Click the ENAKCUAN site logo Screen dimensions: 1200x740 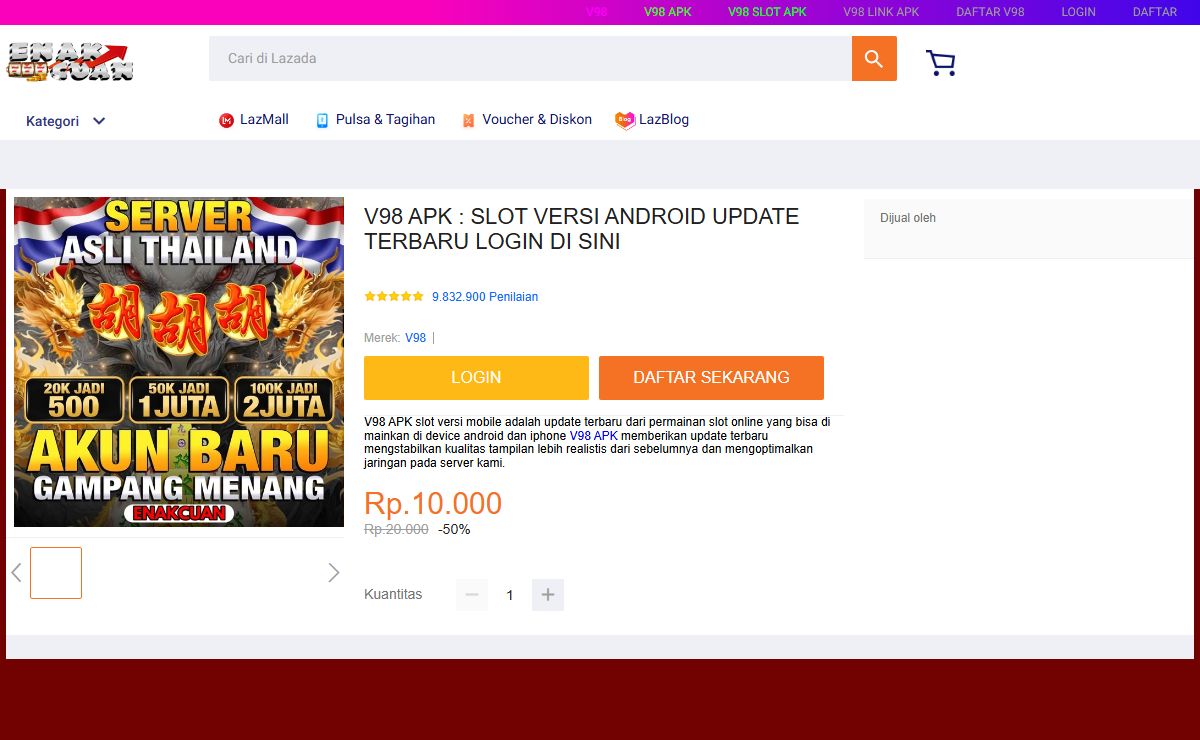[x=70, y=61]
